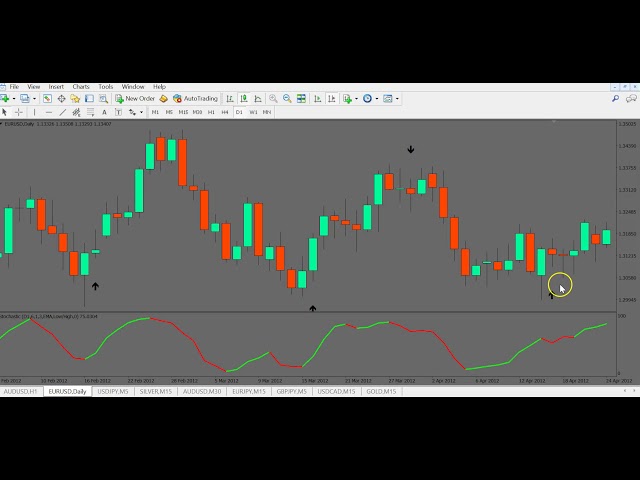Open the Insert menu
The image size is (640, 480).
56,87
